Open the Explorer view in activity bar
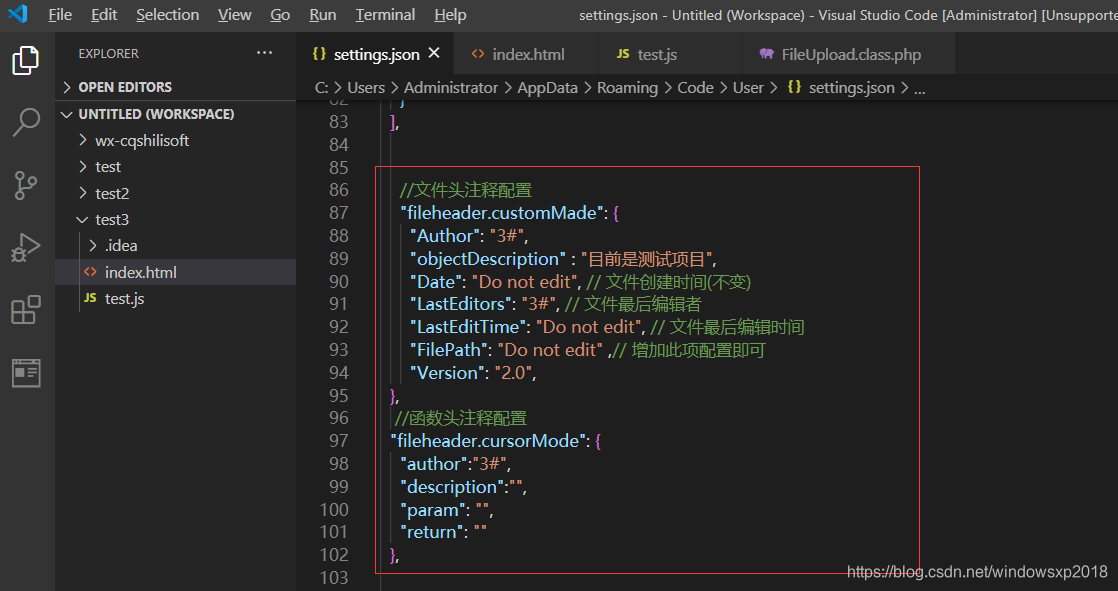Image resolution: width=1118 pixels, height=591 pixels. (x=26, y=61)
